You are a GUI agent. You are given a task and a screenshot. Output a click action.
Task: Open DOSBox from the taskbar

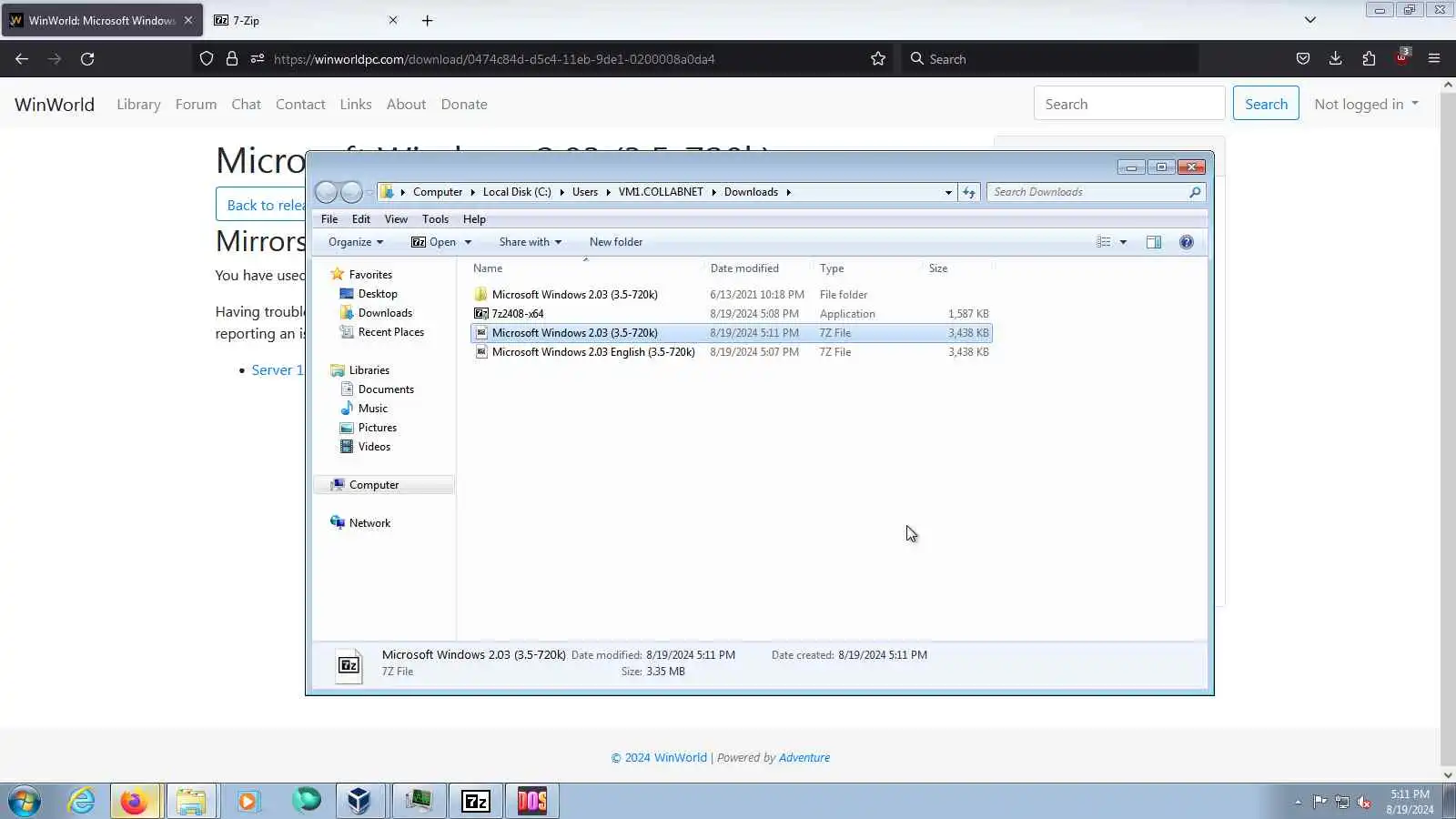(532, 802)
